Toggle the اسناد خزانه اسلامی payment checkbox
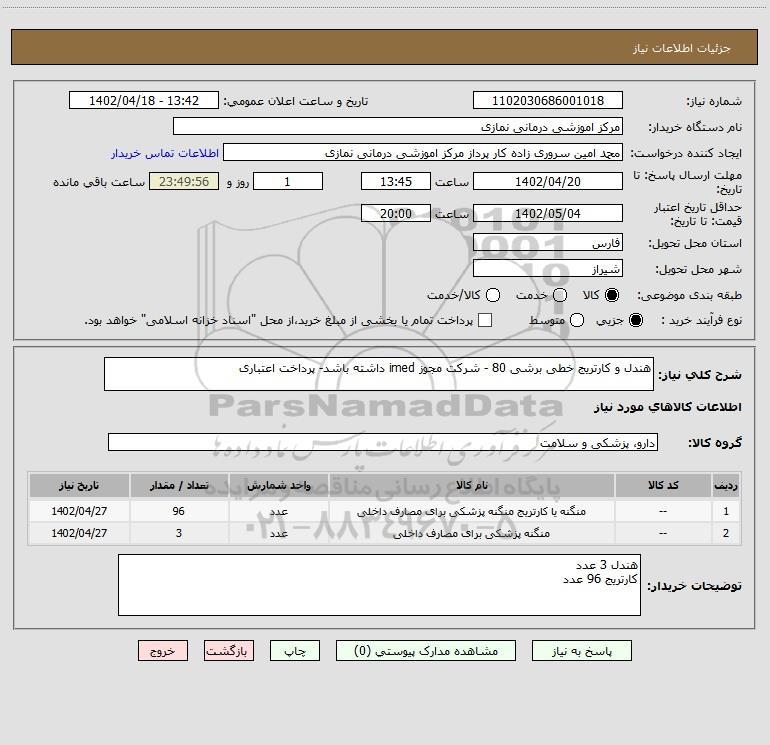Image resolution: width=770 pixels, height=745 pixels. tap(485, 320)
